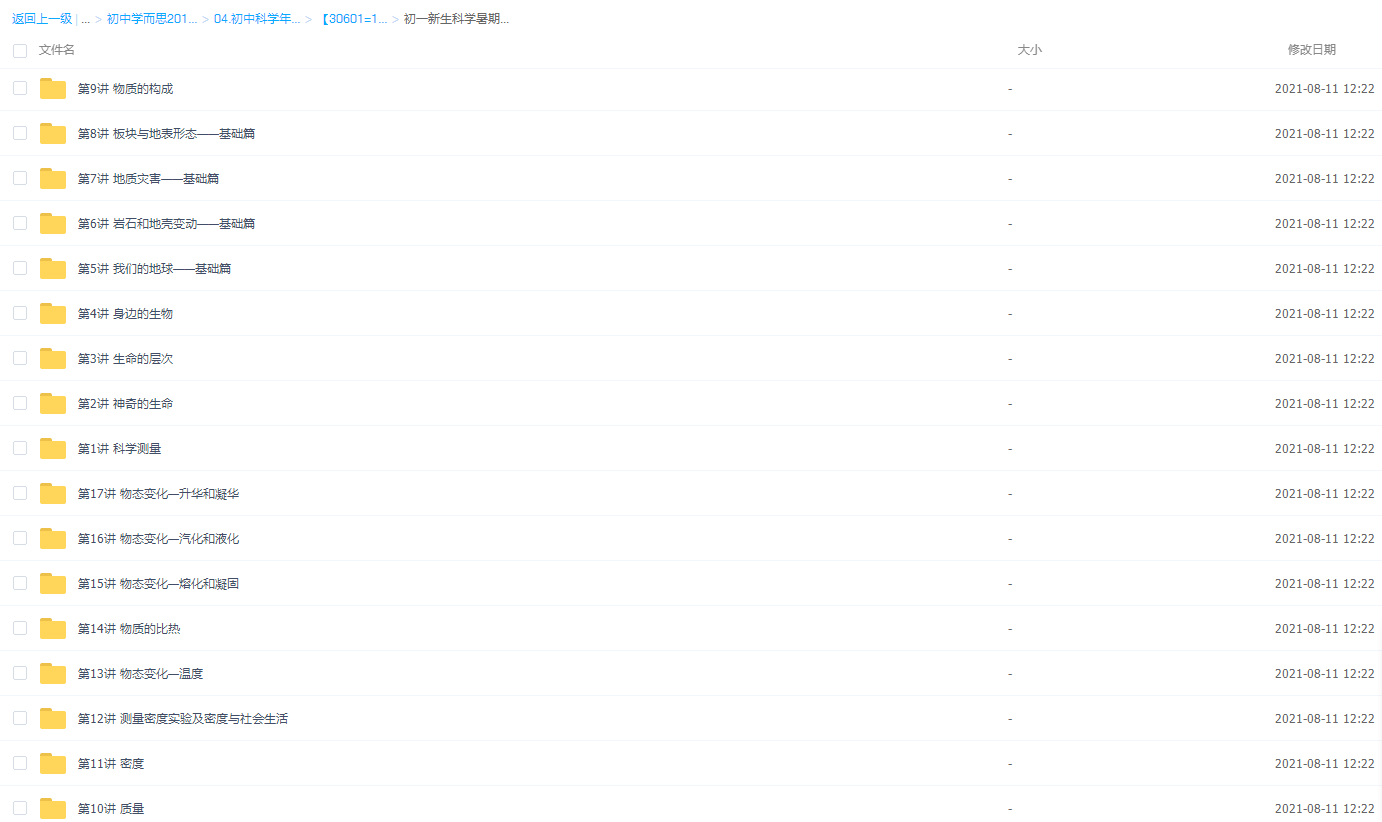The width and height of the screenshot is (1382, 822).
Task: Open folder 第5讲 我们的地球——基础篇
Action: pos(155,269)
